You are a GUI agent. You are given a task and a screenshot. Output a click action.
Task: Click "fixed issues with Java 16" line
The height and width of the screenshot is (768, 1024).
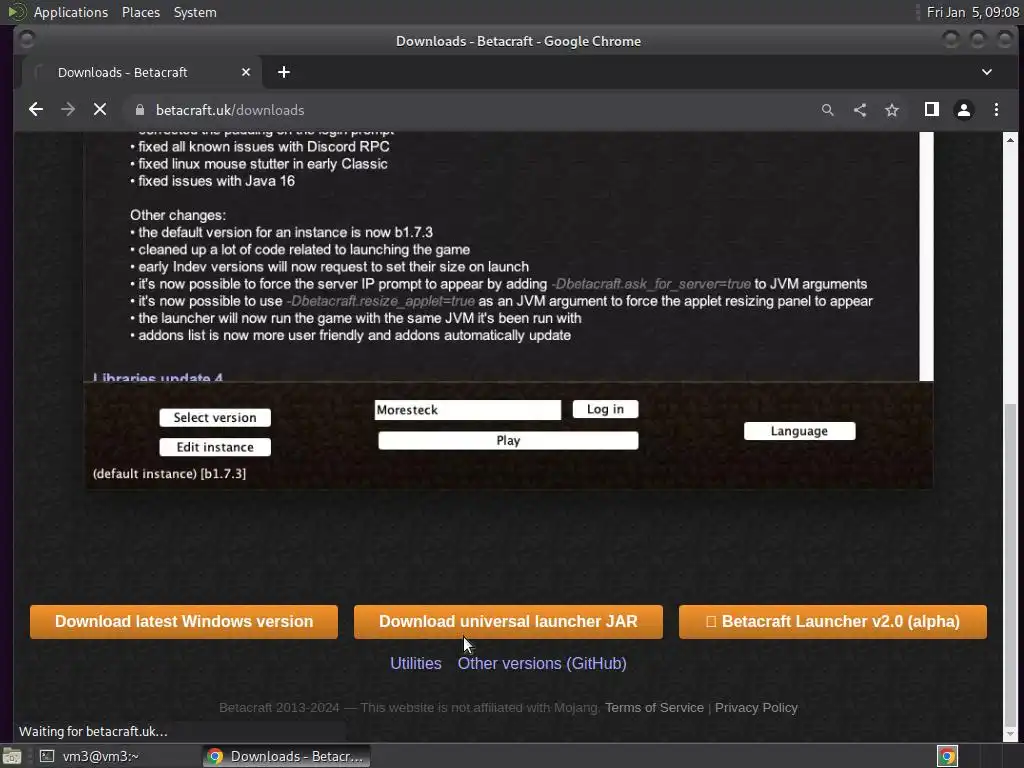[x=216, y=181]
